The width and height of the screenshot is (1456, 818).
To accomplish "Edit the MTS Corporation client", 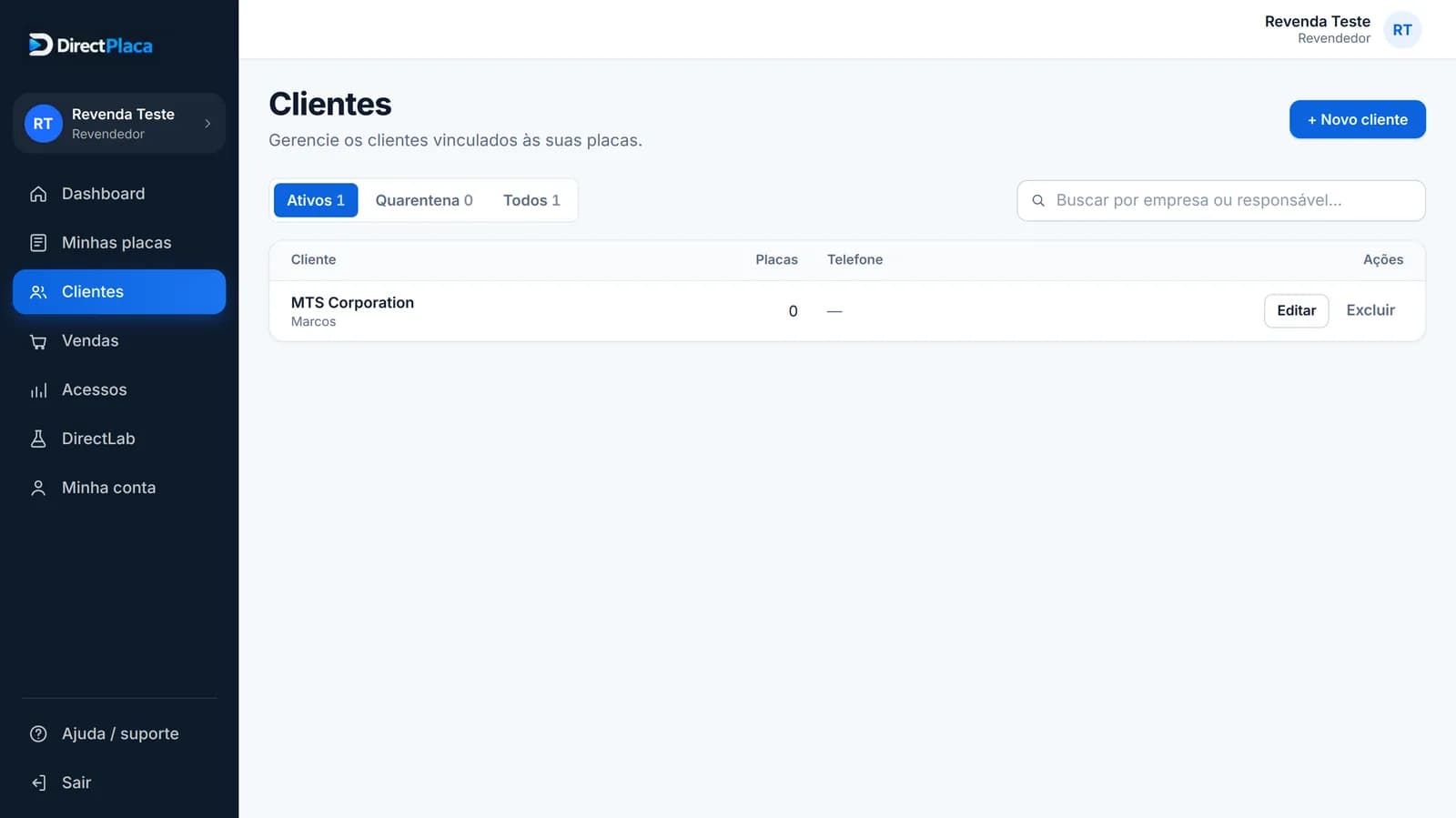I will (x=1296, y=310).
